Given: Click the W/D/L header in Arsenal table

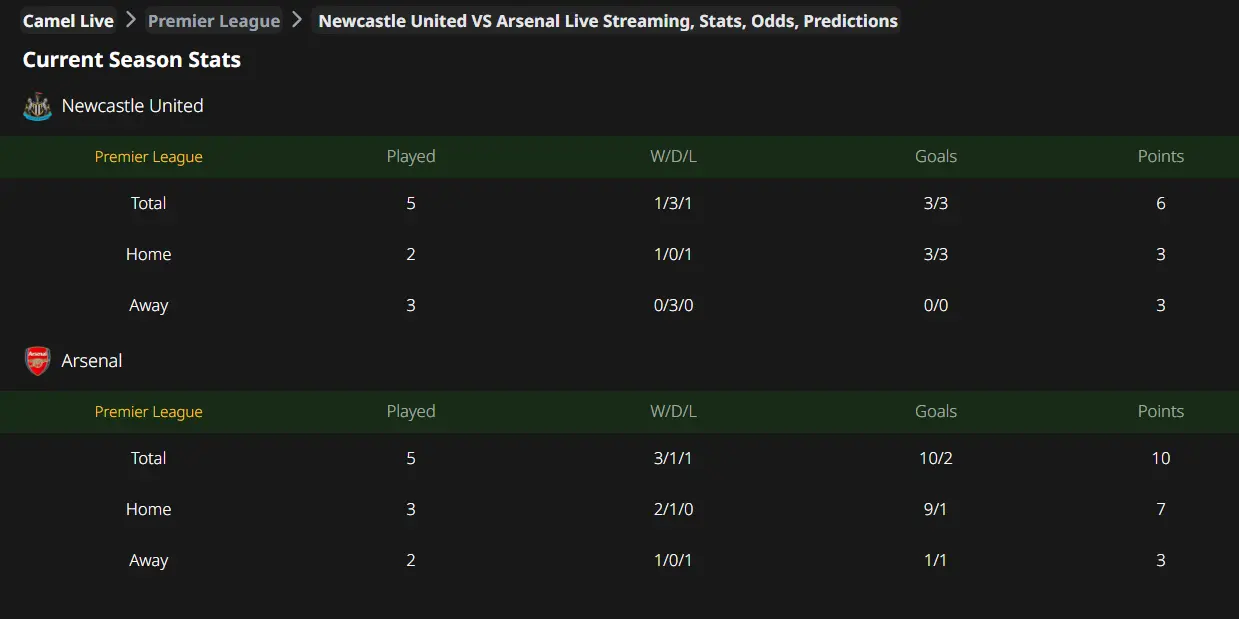Looking at the screenshot, I should [673, 412].
